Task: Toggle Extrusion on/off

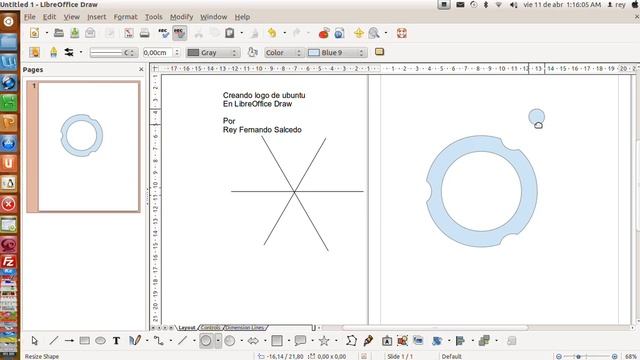Action: pos(512,340)
